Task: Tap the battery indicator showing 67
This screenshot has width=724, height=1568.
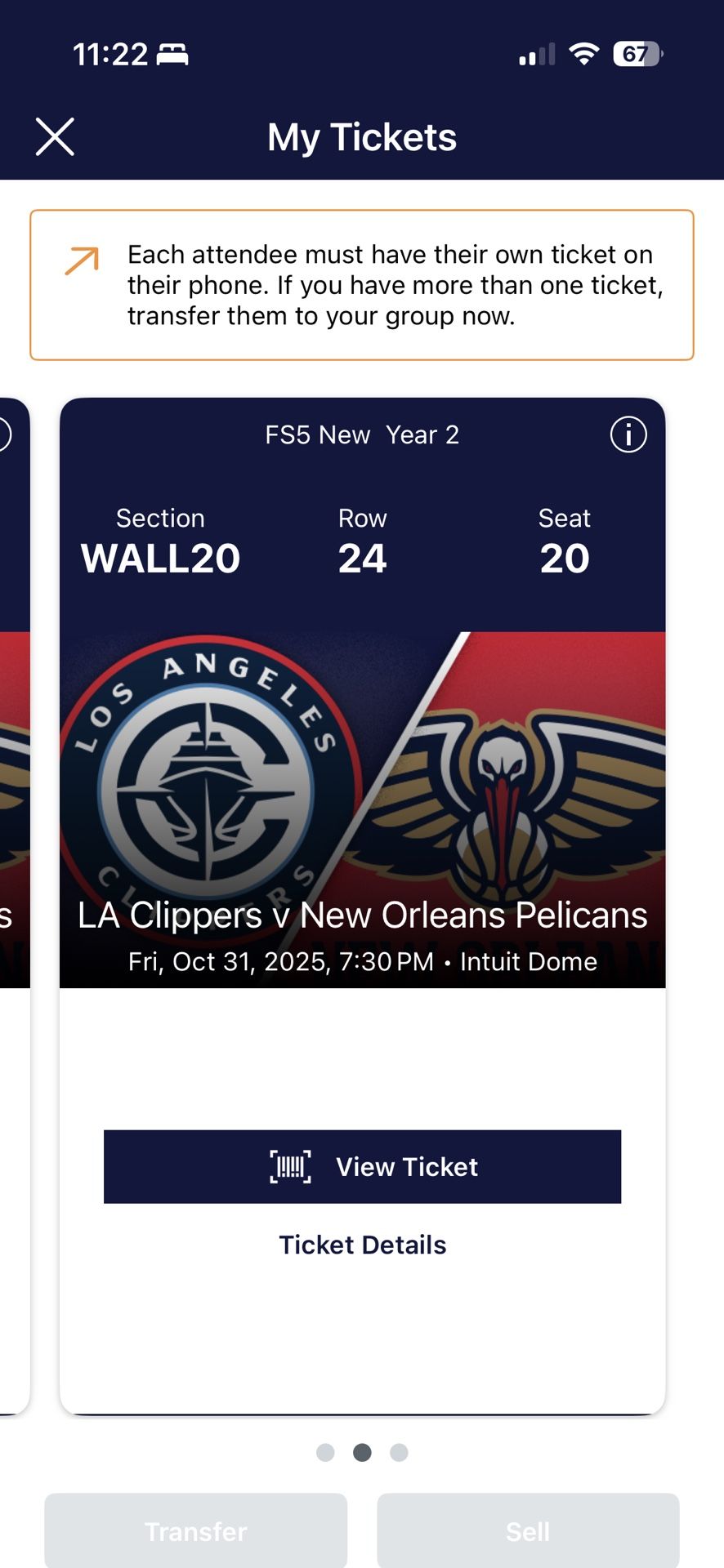Action: (x=637, y=54)
